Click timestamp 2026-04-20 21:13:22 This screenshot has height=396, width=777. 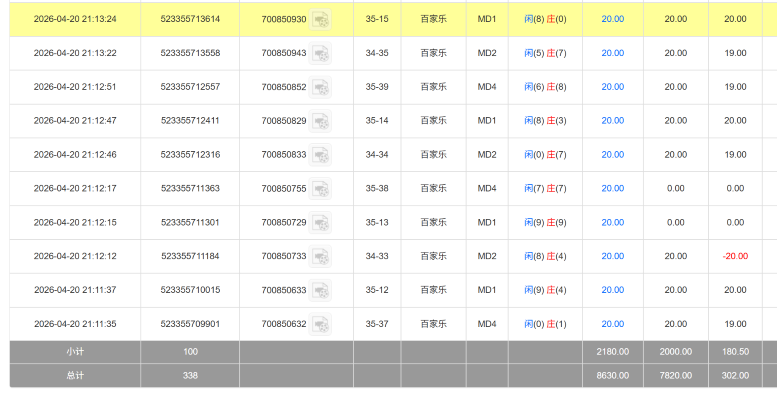75,53
